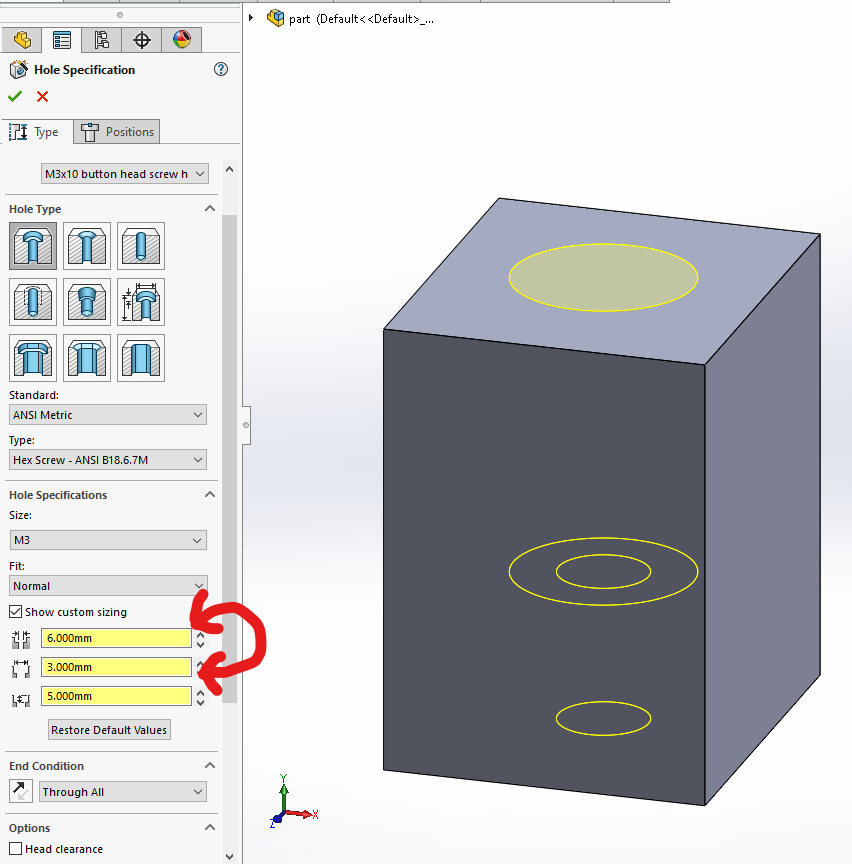
Task: Select the Legacy Hole type
Action: pyautogui.click(x=141, y=301)
